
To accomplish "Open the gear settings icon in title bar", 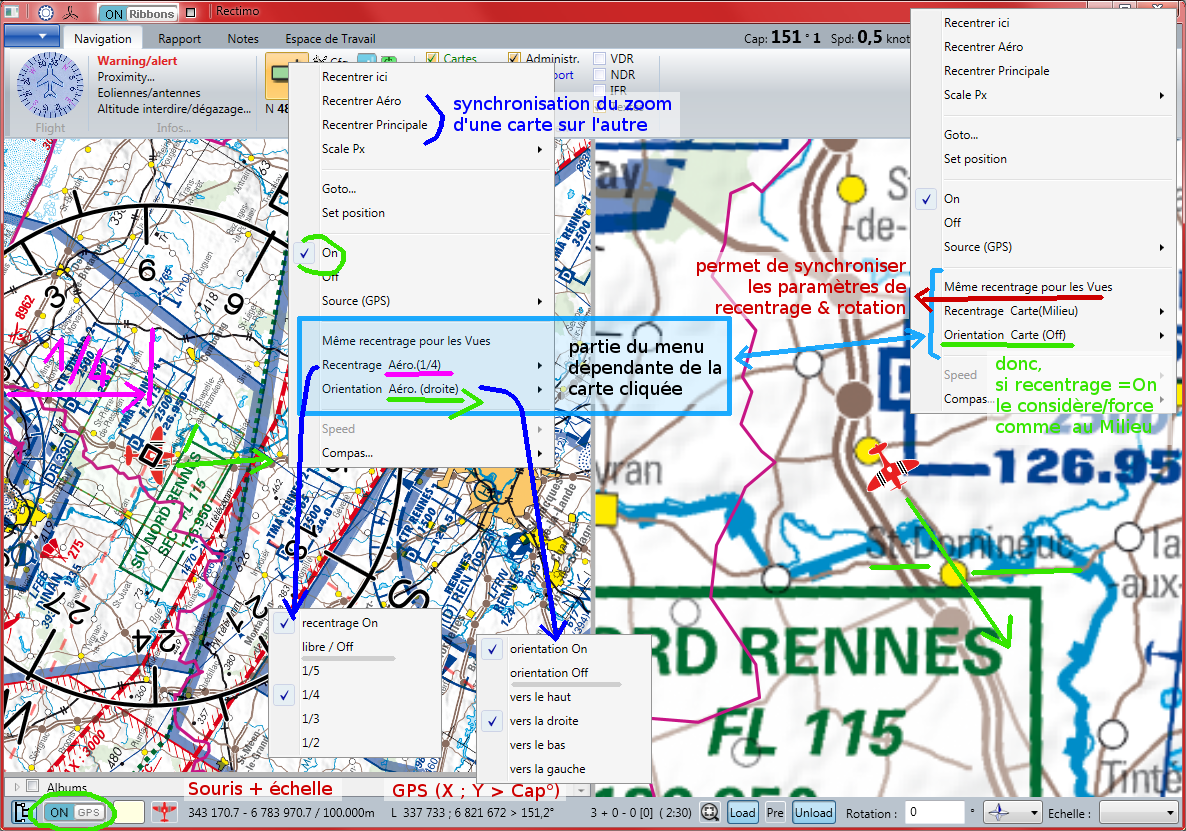I will (46, 13).
